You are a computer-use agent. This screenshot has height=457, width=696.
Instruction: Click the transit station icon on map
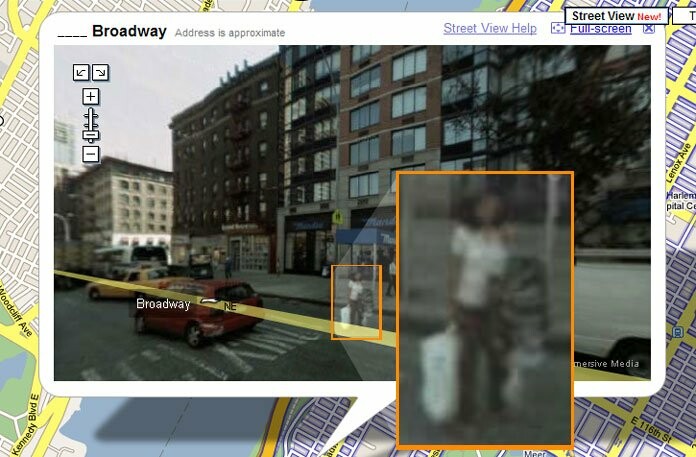pos(678,332)
